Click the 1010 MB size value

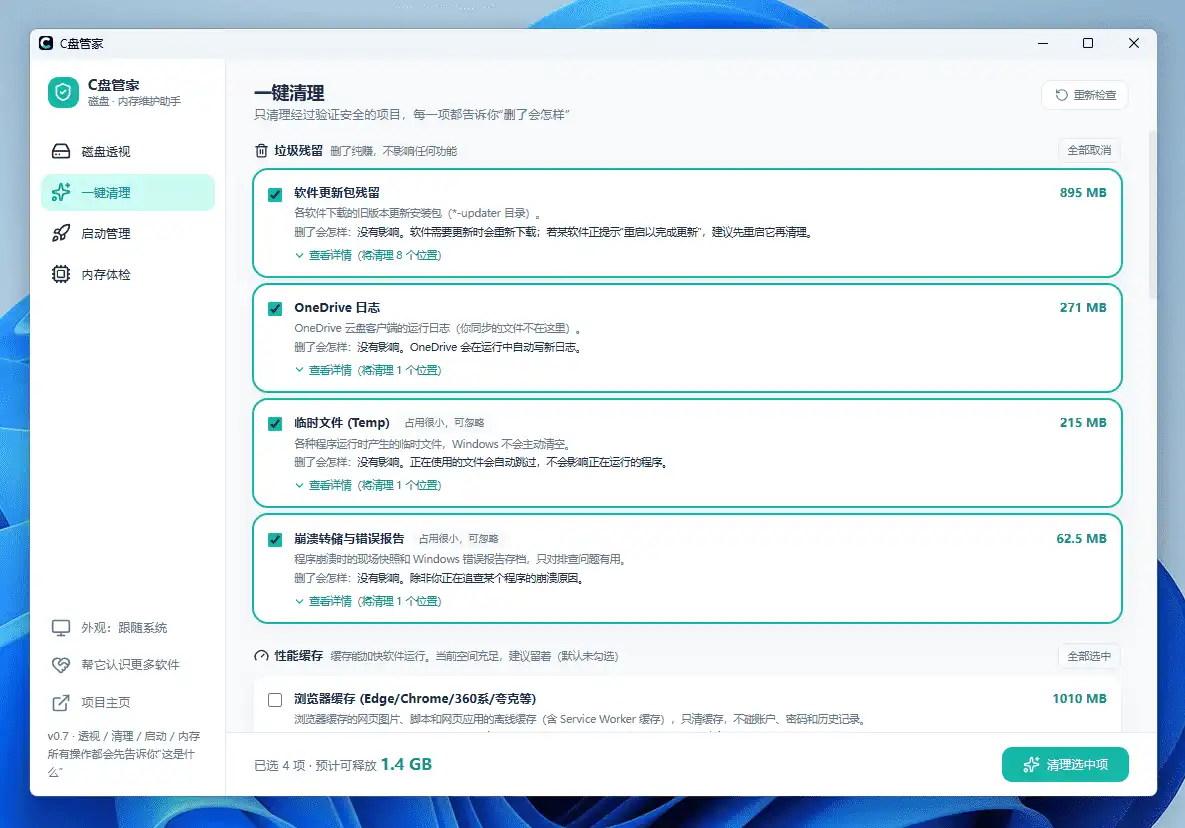(x=1079, y=699)
